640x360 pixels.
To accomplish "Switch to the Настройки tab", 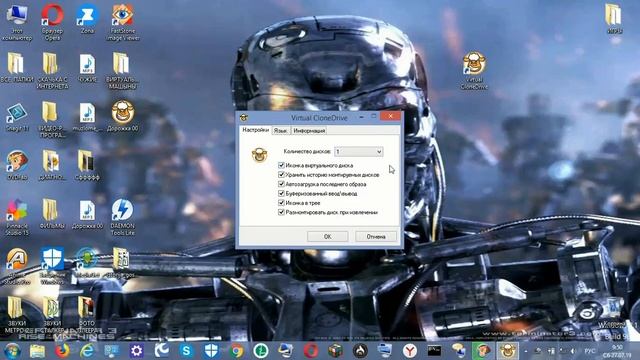I will click(x=256, y=130).
